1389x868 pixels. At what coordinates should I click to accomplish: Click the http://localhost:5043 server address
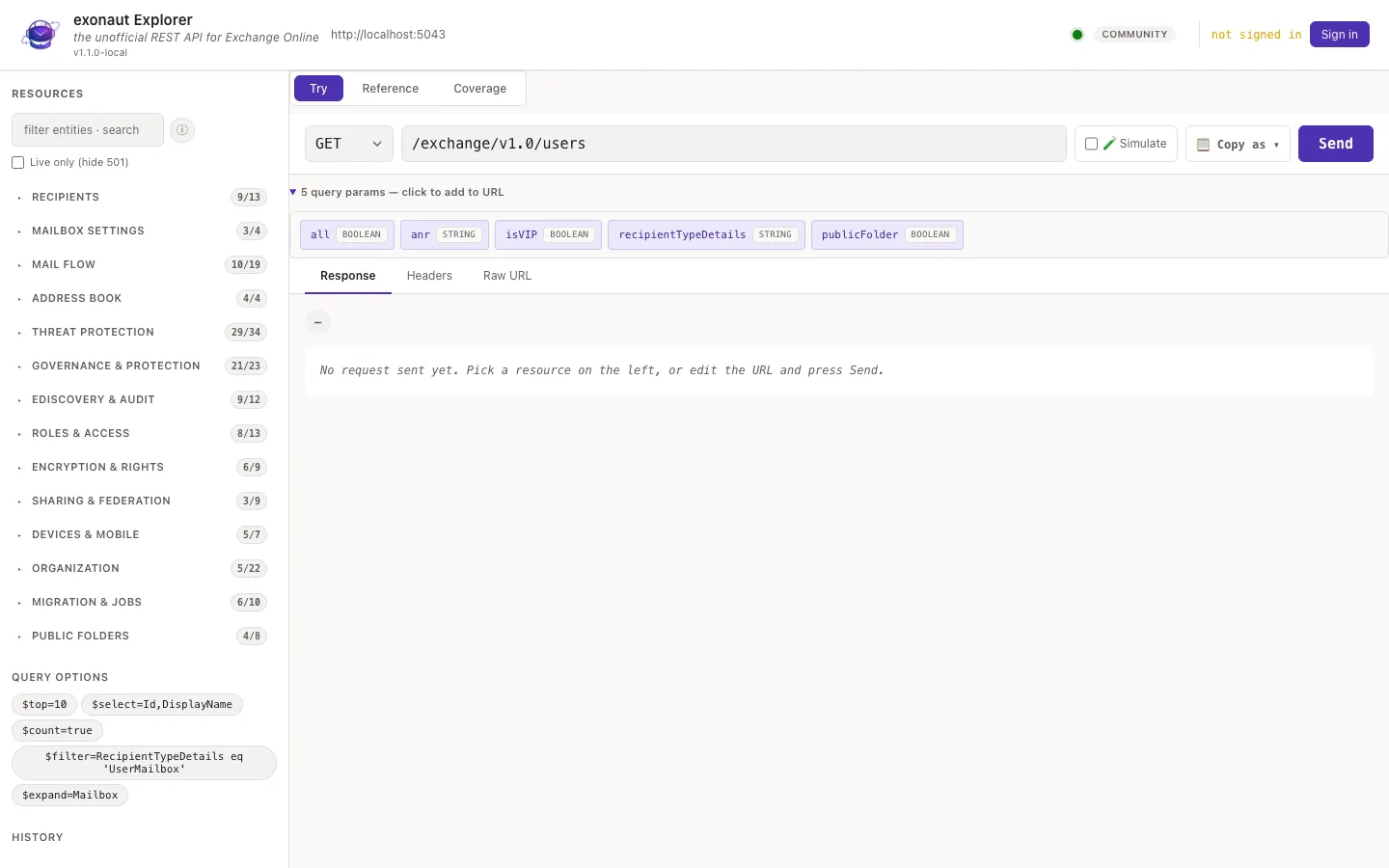(x=388, y=35)
